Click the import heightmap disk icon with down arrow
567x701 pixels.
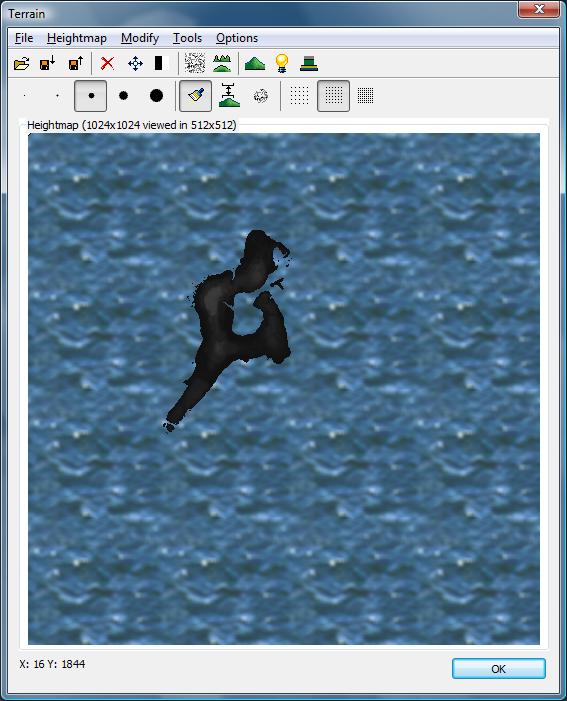pyautogui.click(x=47, y=63)
